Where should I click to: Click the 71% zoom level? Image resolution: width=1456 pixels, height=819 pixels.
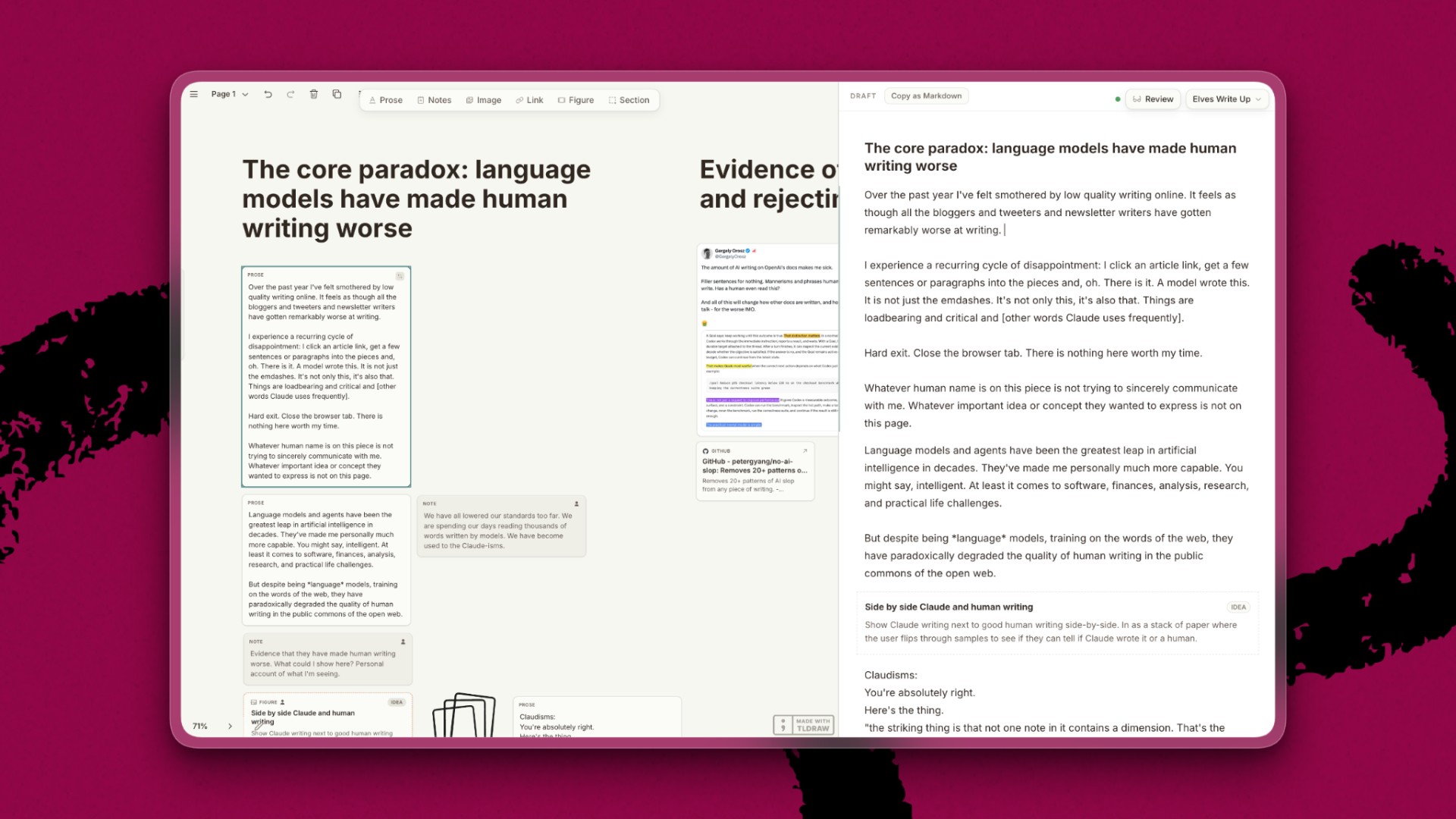pos(200,726)
